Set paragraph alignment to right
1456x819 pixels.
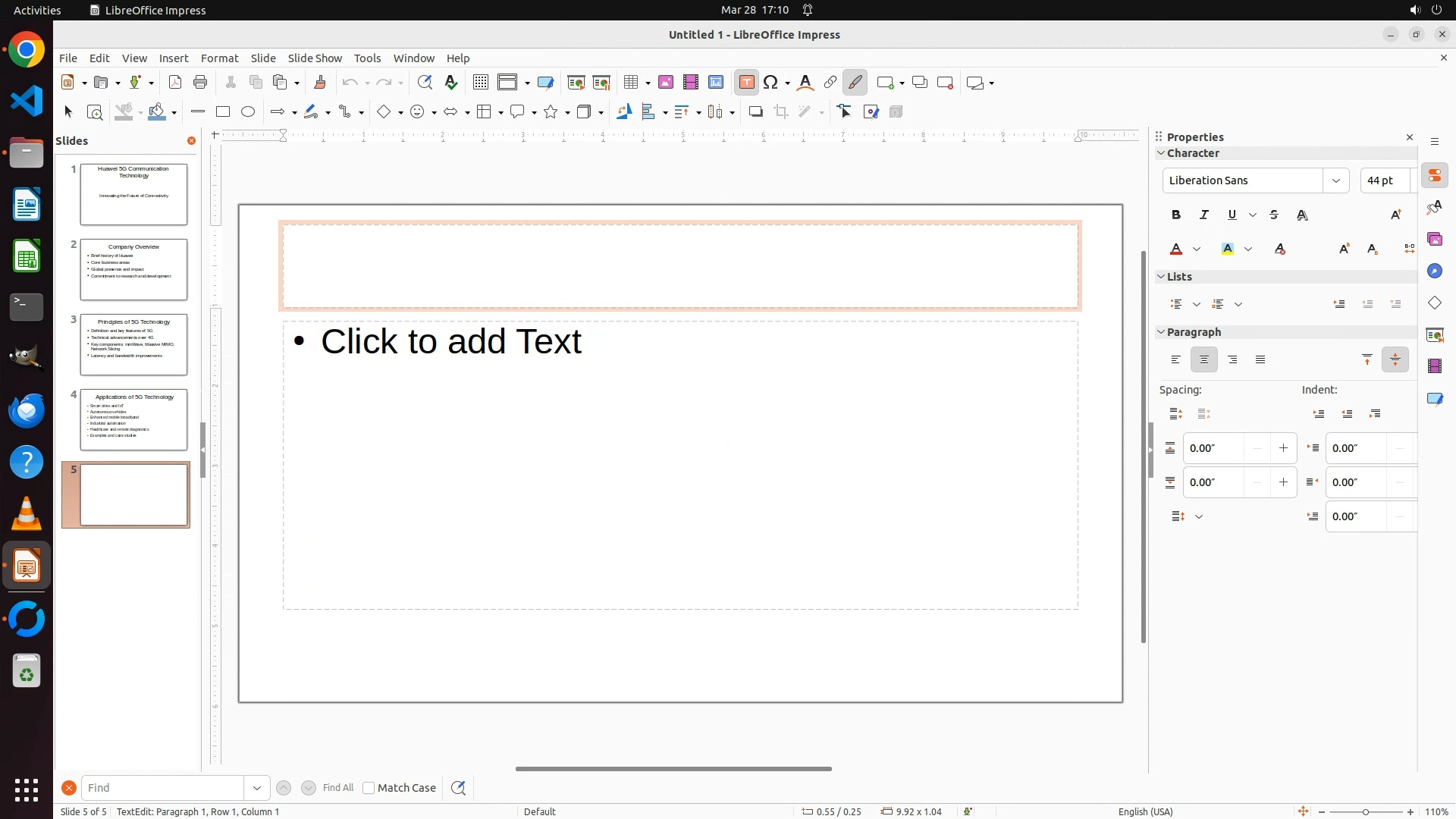click(x=1232, y=360)
